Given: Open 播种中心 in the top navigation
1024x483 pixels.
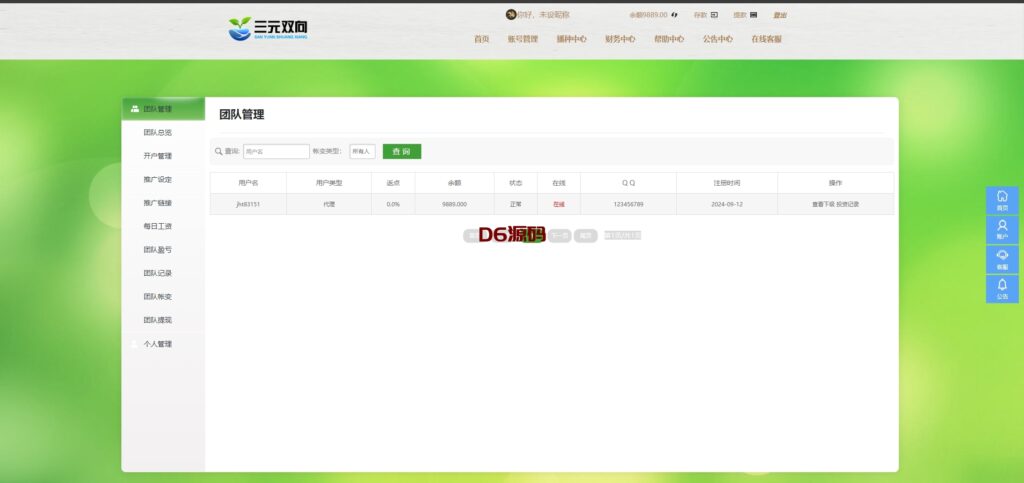Looking at the screenshot, I should click(x=571, y=39).
